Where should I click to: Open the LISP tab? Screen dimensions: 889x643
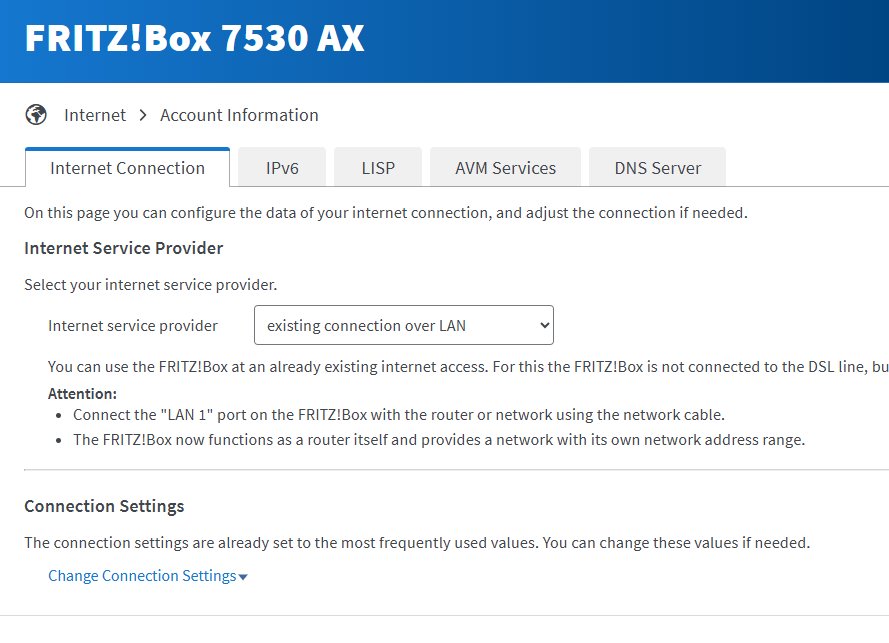(378, 168)
